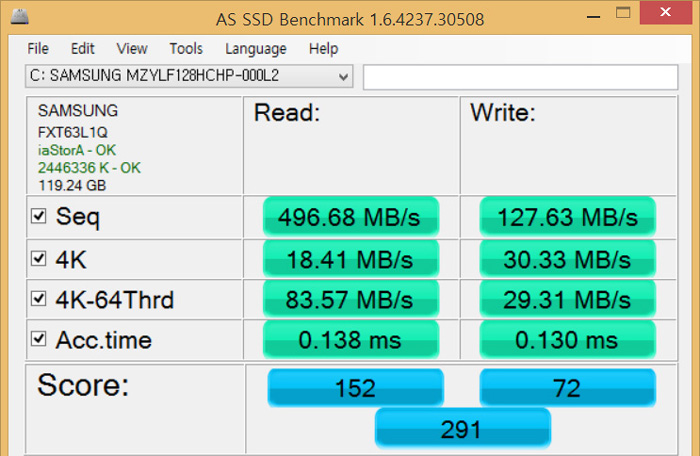Click the 4K-64Thrd read result 83.57 MB/s
This screenshot has width=700, height=456.
pos(351,299)
